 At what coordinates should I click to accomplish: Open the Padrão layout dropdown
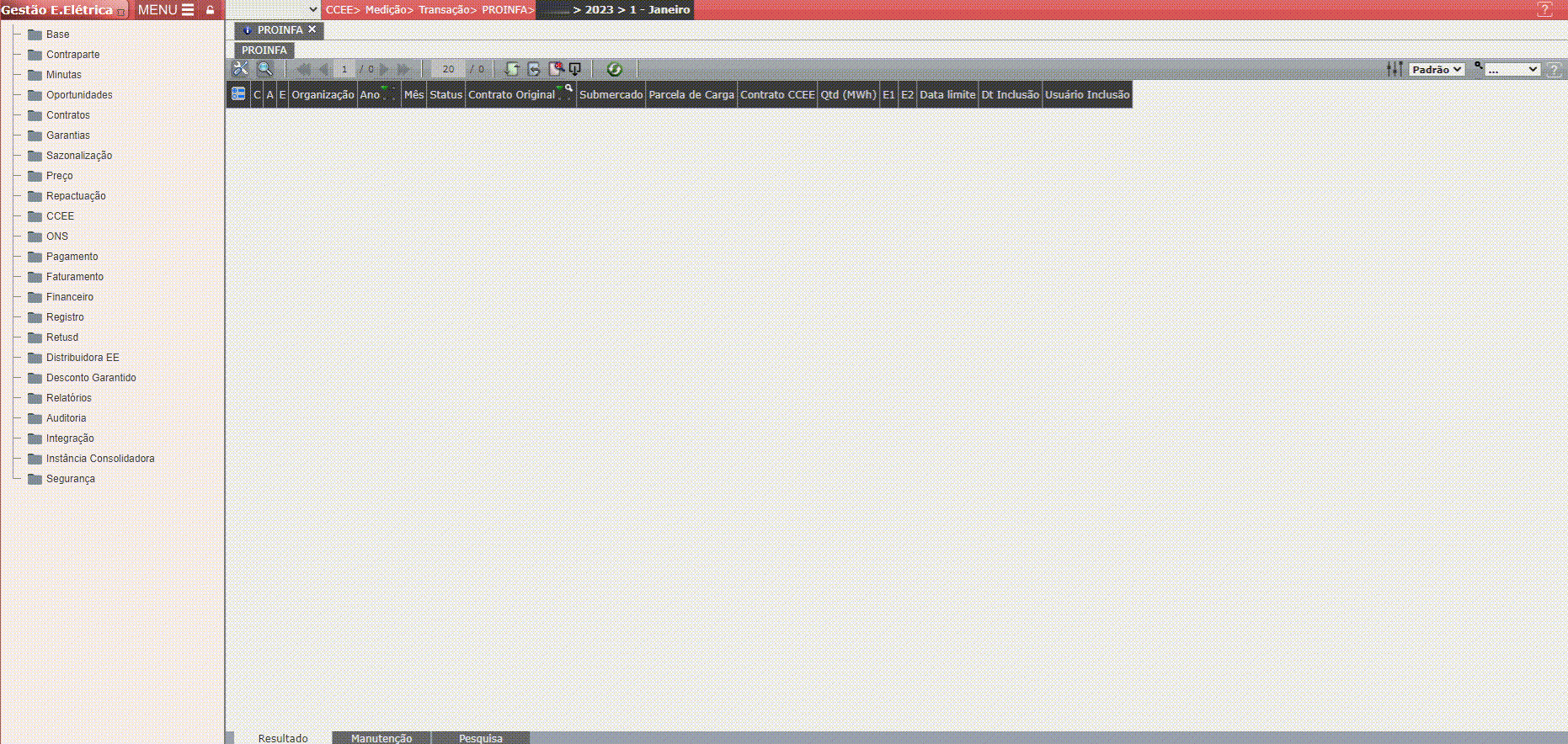point(1437,70)
